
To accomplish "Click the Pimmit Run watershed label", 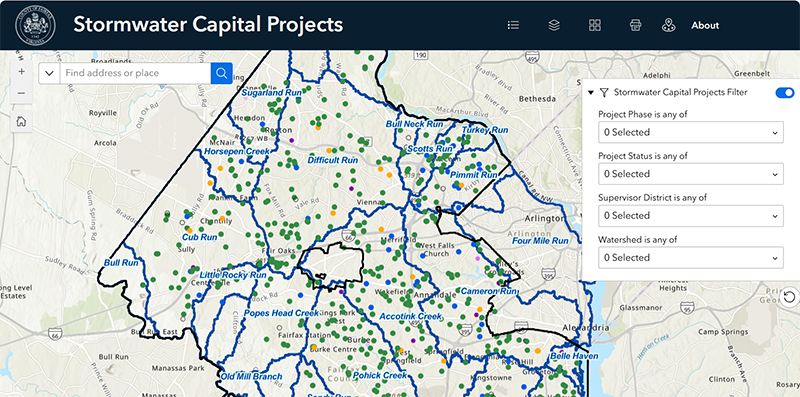I will [x=473, y=175].
